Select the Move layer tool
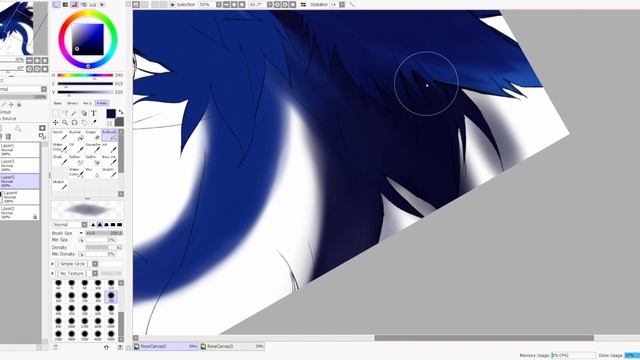 [x=56, y=122]
